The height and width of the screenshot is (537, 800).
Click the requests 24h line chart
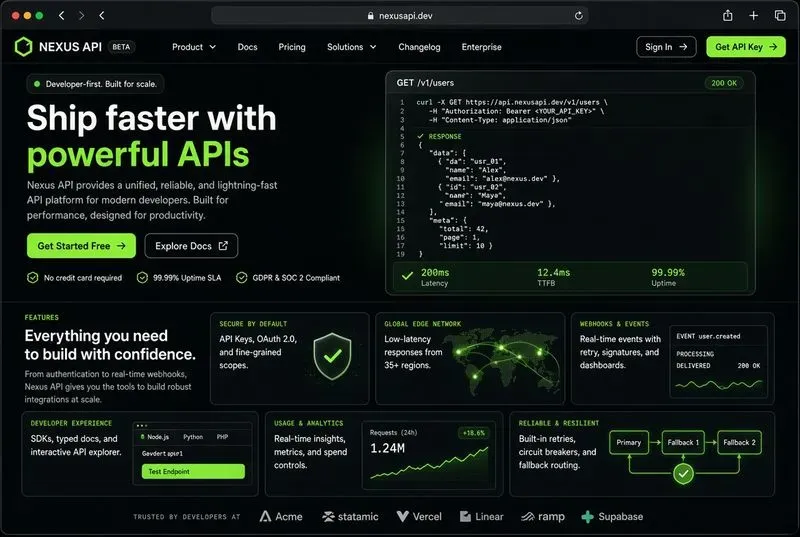point(429,463)
